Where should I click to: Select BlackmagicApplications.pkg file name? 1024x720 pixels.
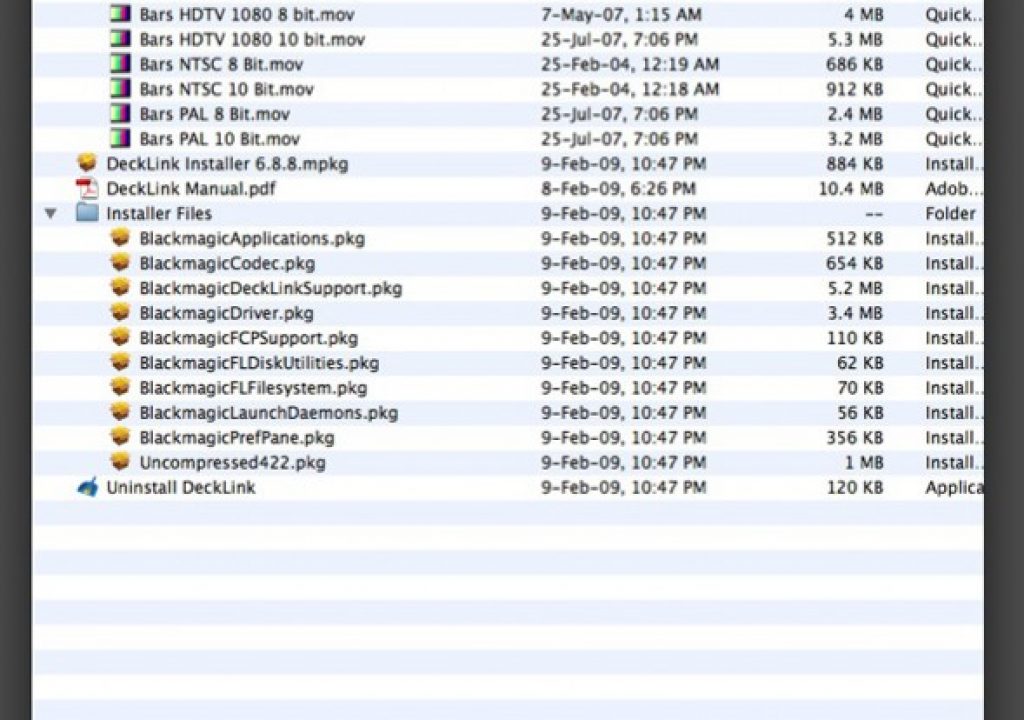click(x=252, y=238)
